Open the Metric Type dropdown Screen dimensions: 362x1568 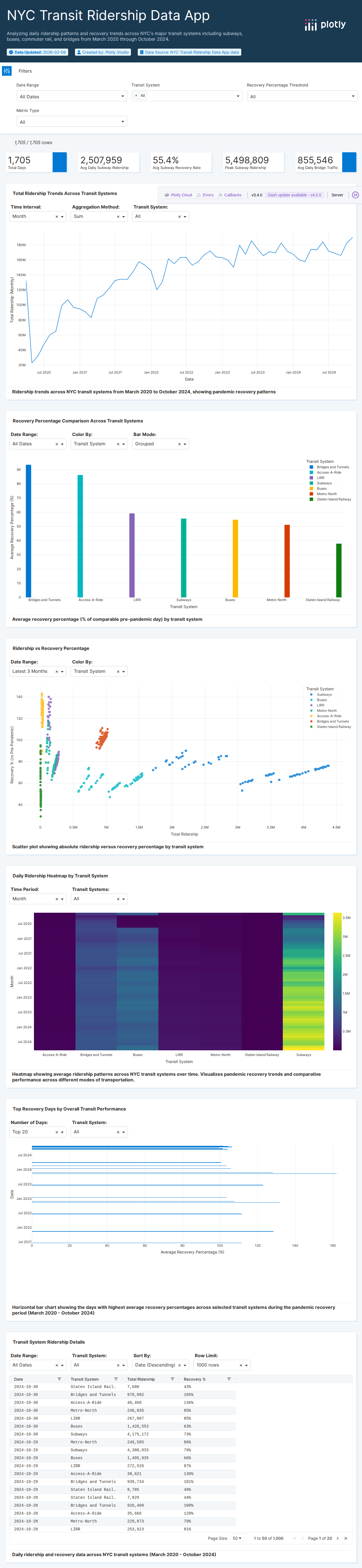[x=71, y=122]
